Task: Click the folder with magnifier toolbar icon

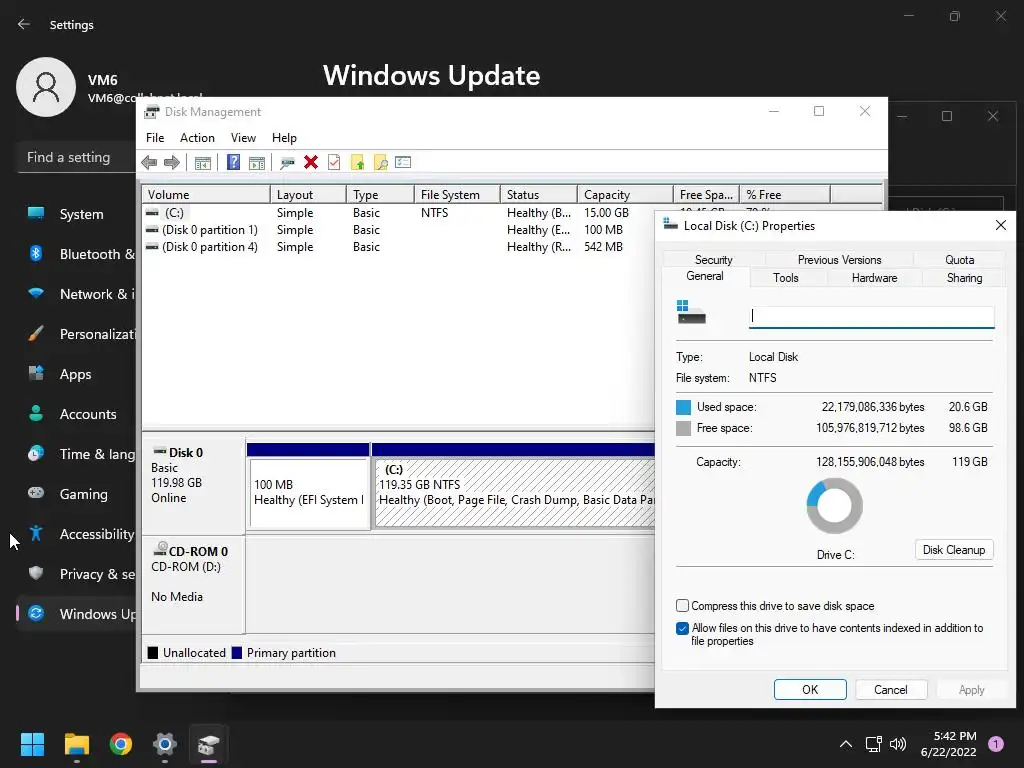Action: [381, 163]
